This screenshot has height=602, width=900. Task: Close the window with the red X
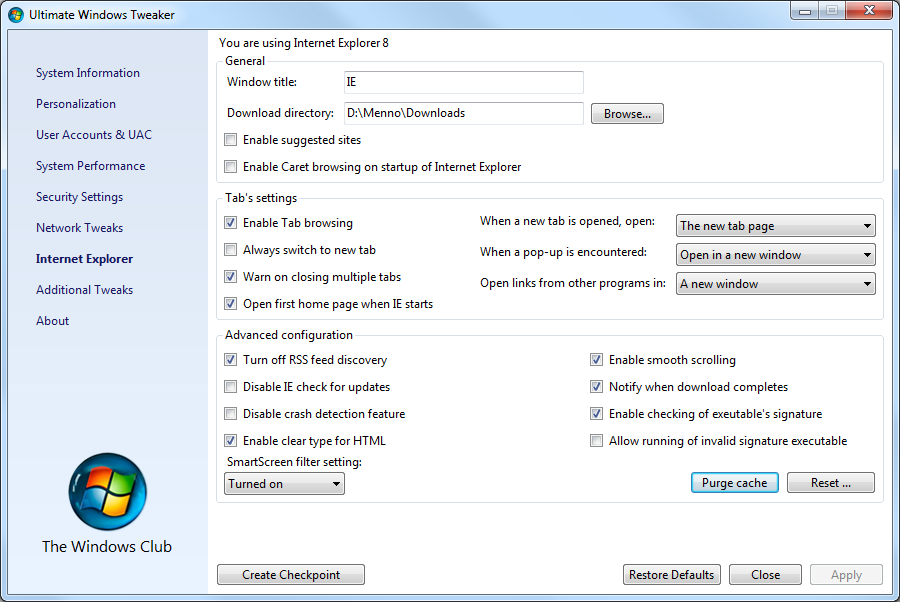pos(870,11)
